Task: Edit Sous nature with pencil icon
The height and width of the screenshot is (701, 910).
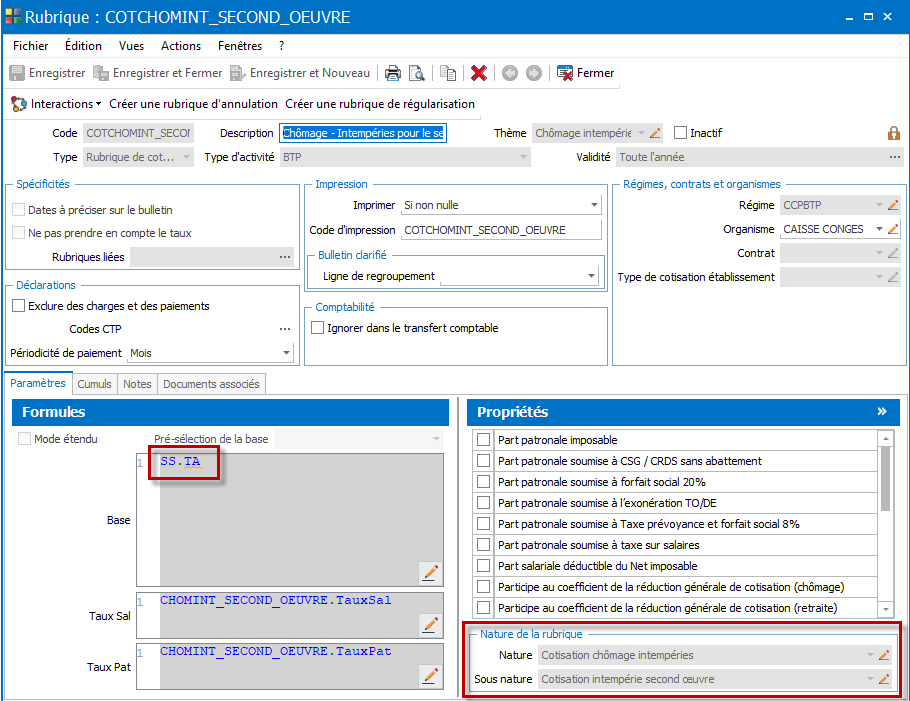Action: pyautogui.click(x=884, y=679)
